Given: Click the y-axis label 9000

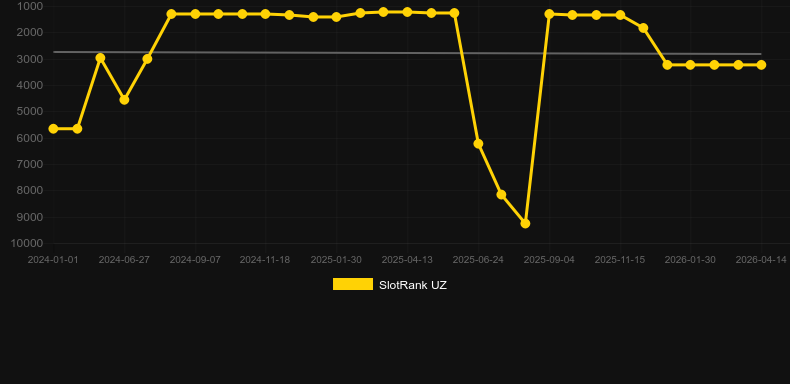Looking at the screenshot, I should click(30, 217).
